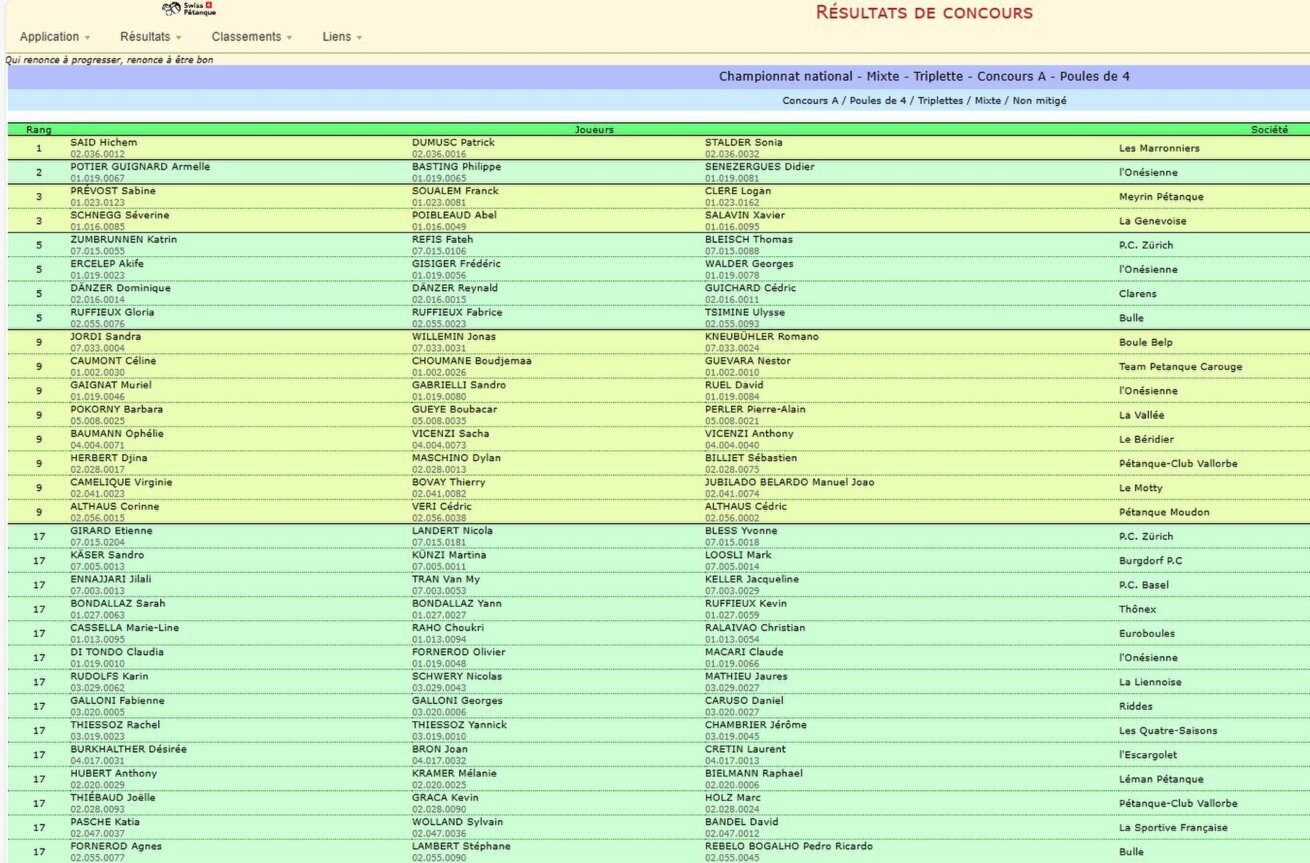Click the Burgdorf P.C club name
Screen dimensions: 1310x863
[x=1151, y=561]
